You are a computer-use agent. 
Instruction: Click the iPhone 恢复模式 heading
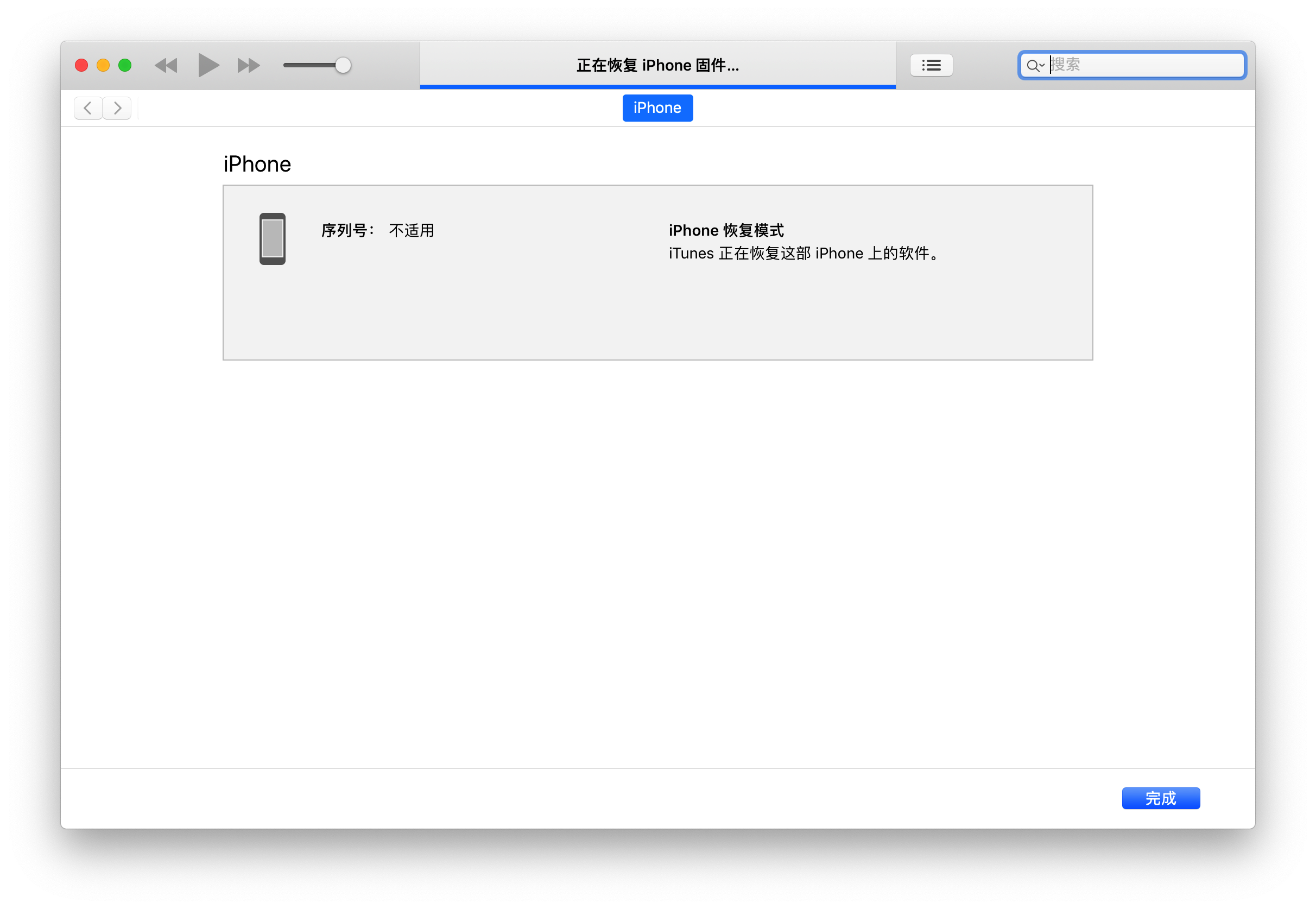(x=726, y=231)
